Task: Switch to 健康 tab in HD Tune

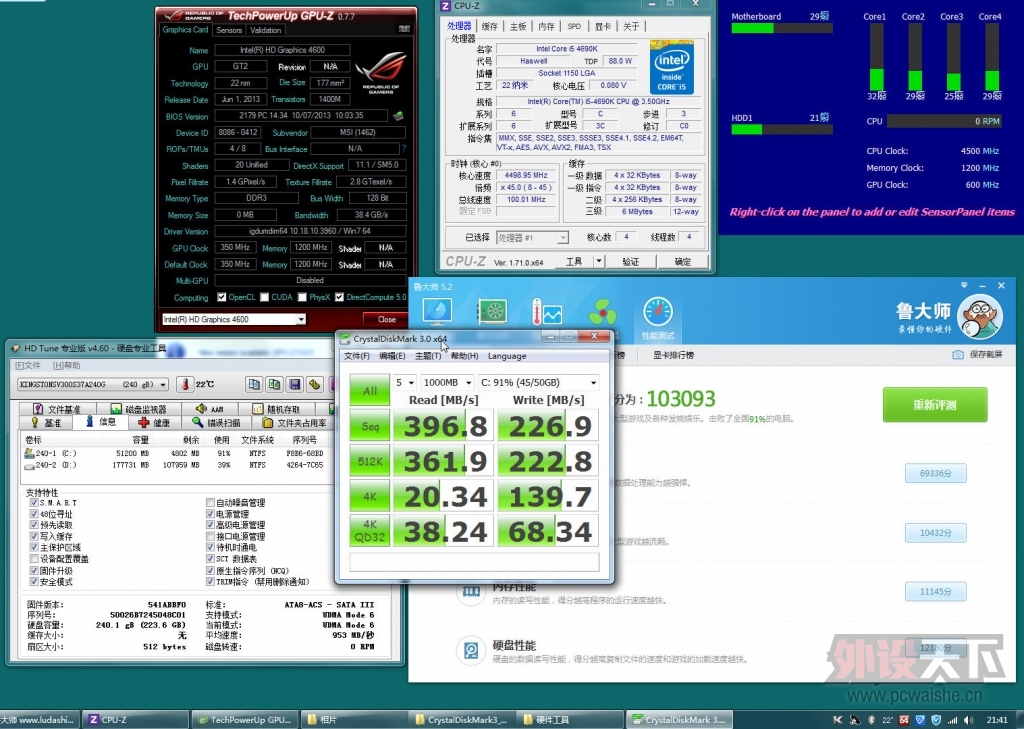Action: [x=153, y=423]
